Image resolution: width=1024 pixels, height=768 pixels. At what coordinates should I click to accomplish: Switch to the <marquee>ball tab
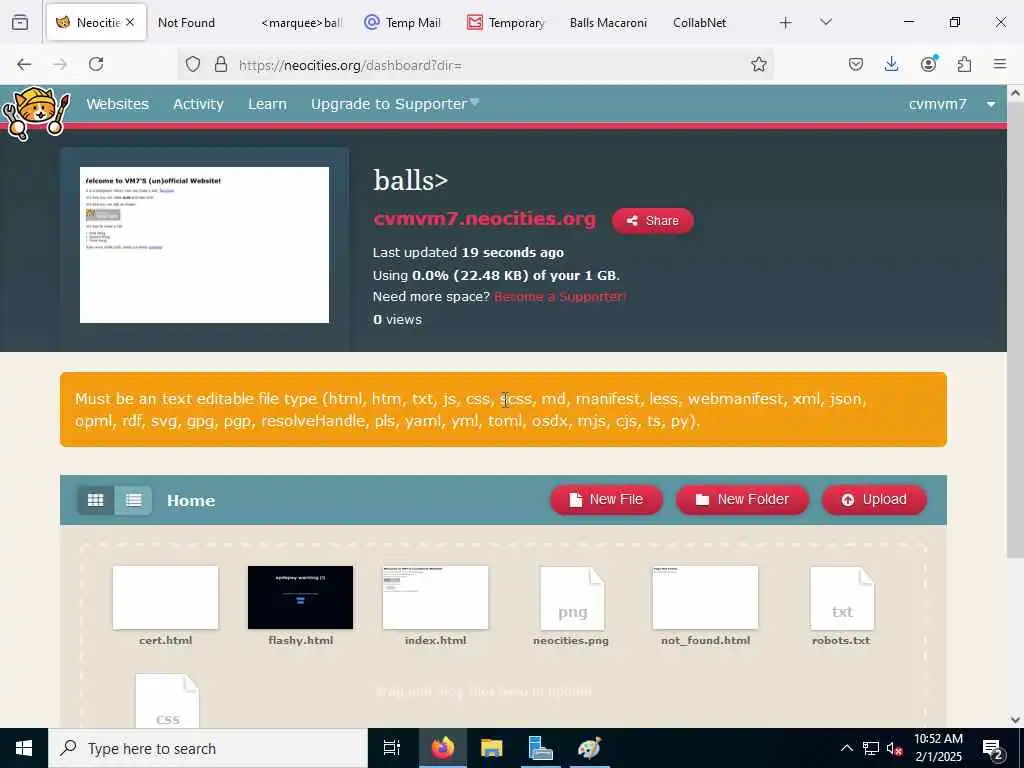(x=302, y=23)
